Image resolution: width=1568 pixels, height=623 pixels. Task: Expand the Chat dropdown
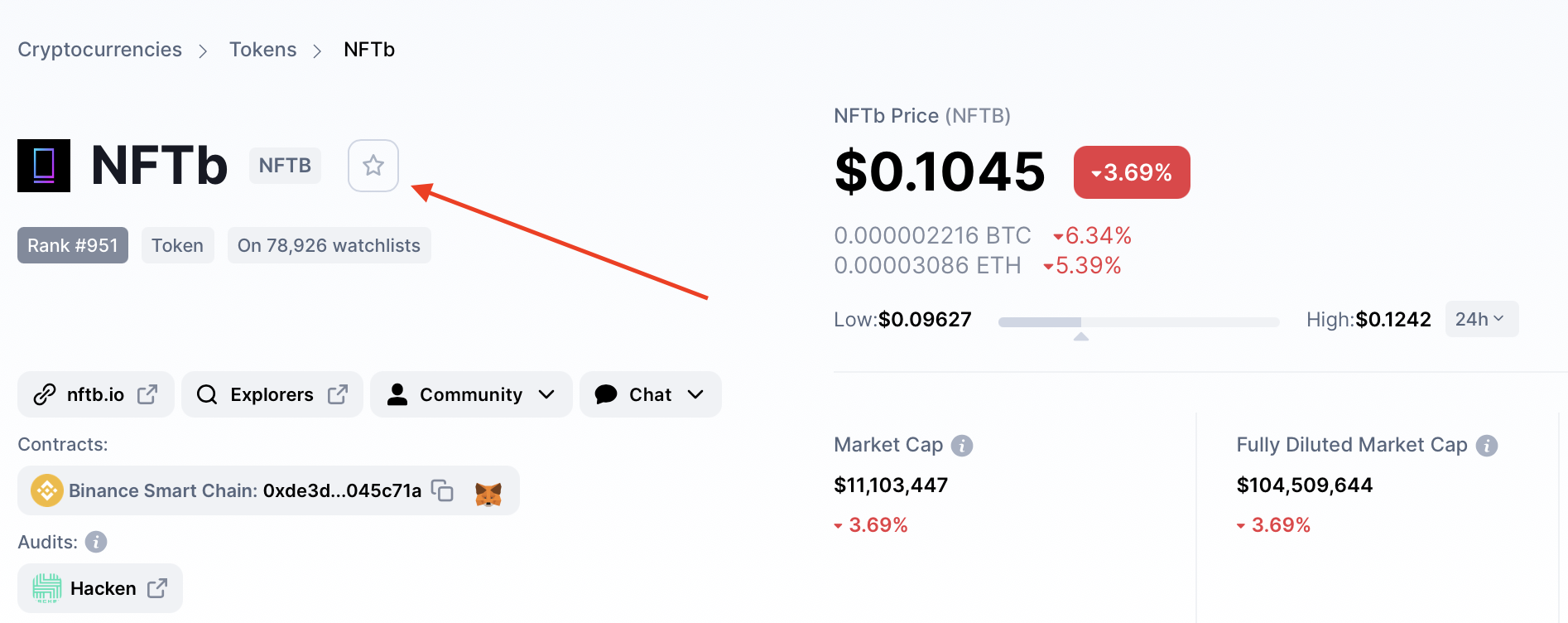click(x=650, y=394)
